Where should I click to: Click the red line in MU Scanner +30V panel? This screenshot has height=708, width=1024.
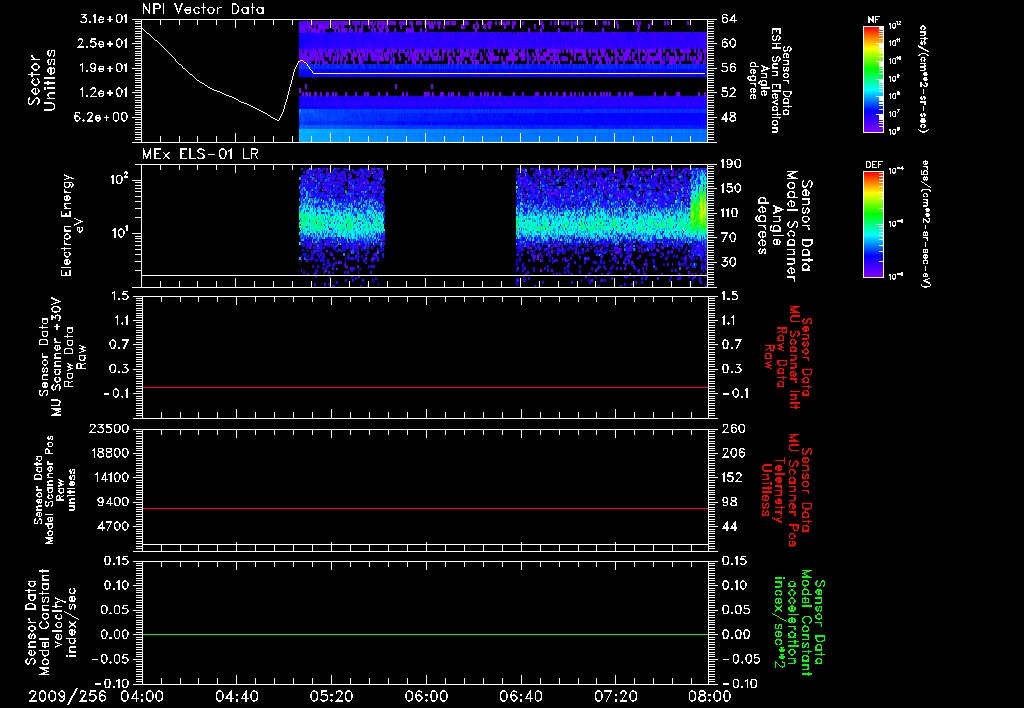tap(424, 387)
